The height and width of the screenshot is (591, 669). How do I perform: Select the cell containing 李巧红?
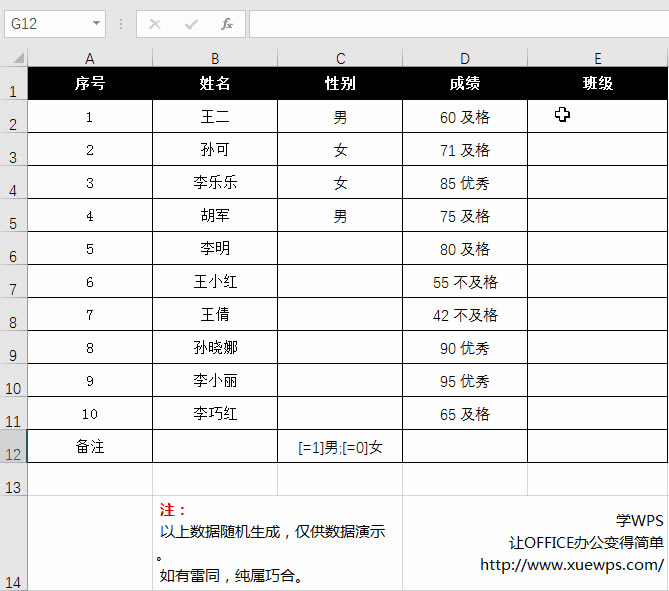pyautogui.click(x=215, y=413)
